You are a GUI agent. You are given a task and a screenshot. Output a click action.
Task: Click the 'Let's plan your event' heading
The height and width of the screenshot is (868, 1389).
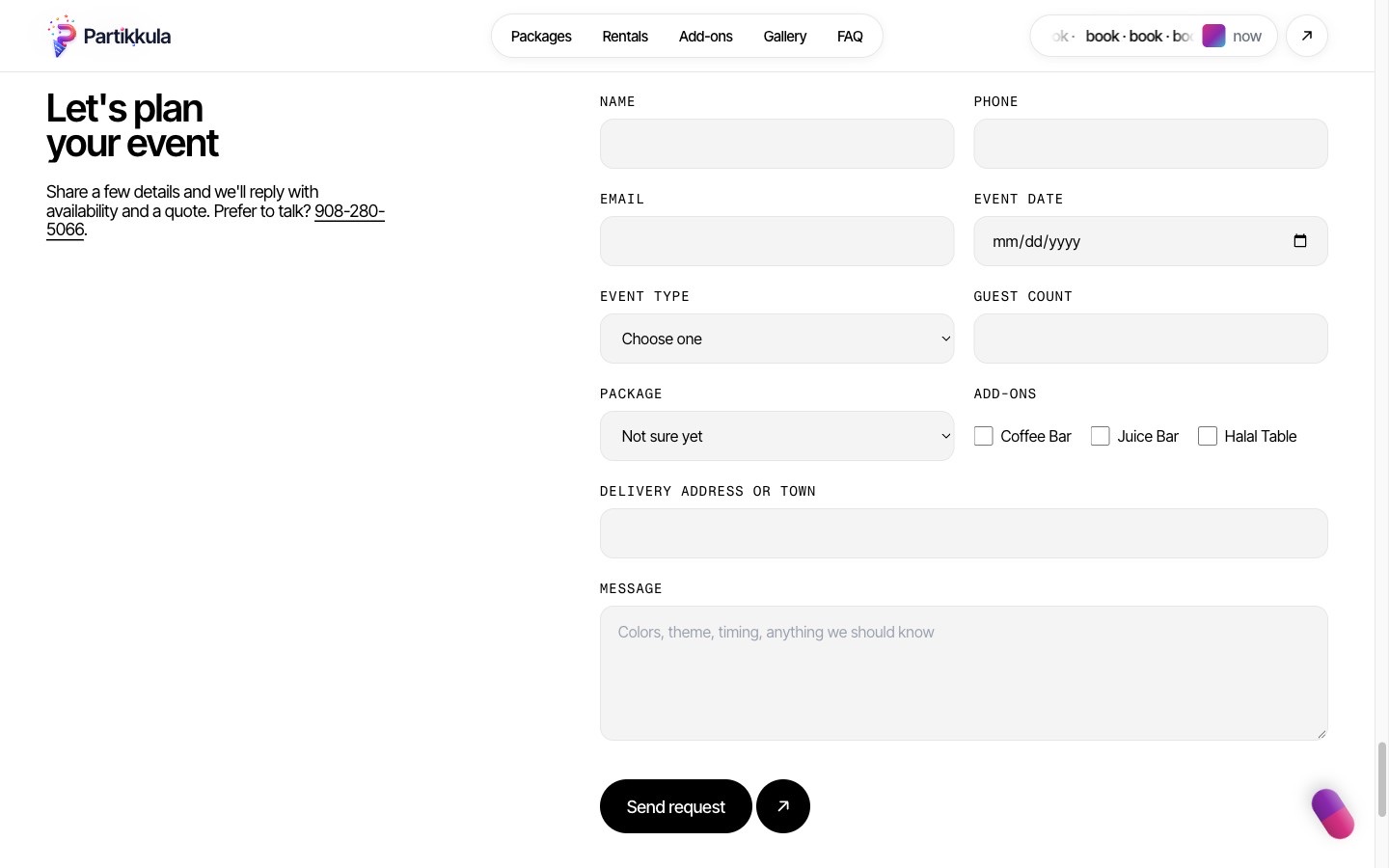[132, 125]
